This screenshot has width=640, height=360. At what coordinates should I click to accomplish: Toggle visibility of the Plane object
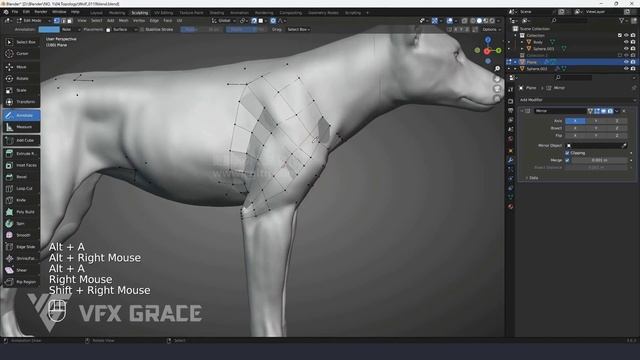click(x=626, y=62)
